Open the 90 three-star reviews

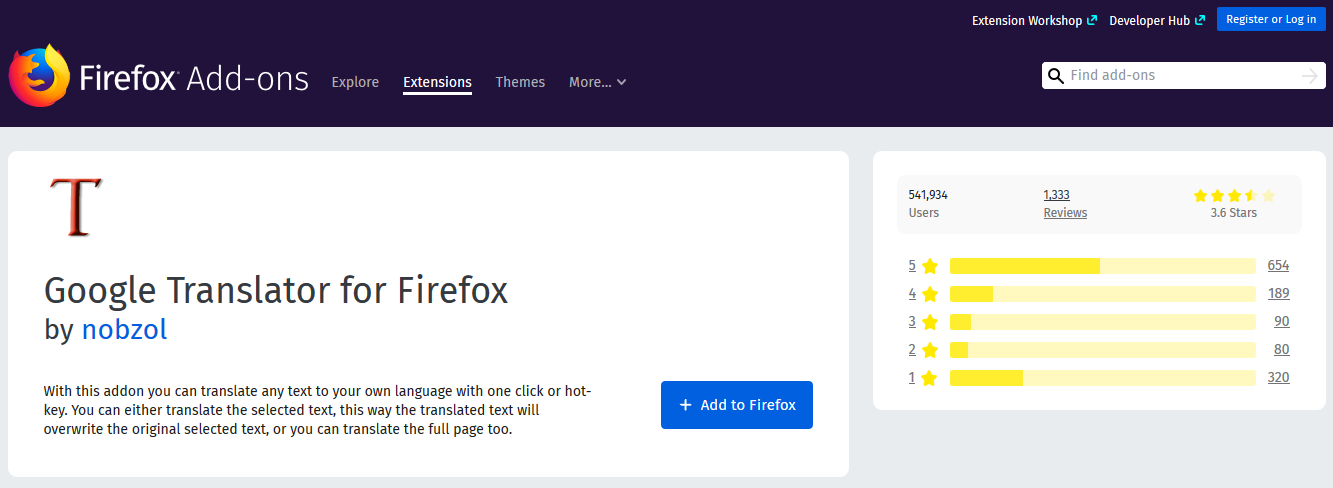tap(1281, 322)
